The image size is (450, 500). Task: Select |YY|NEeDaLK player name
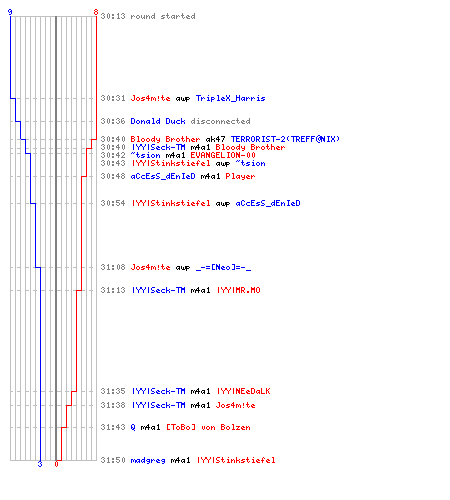coord(243,391)
